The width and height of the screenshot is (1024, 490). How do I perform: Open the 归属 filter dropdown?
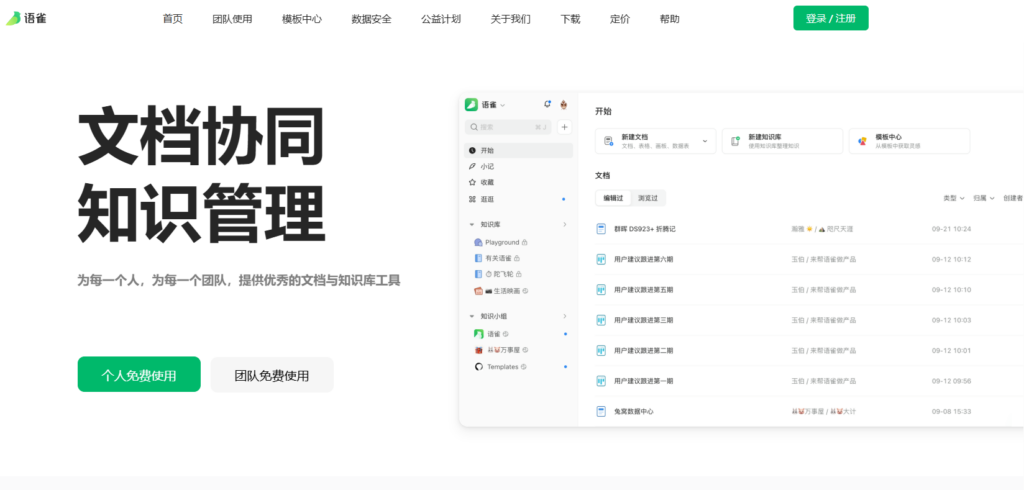click(984, 198)
